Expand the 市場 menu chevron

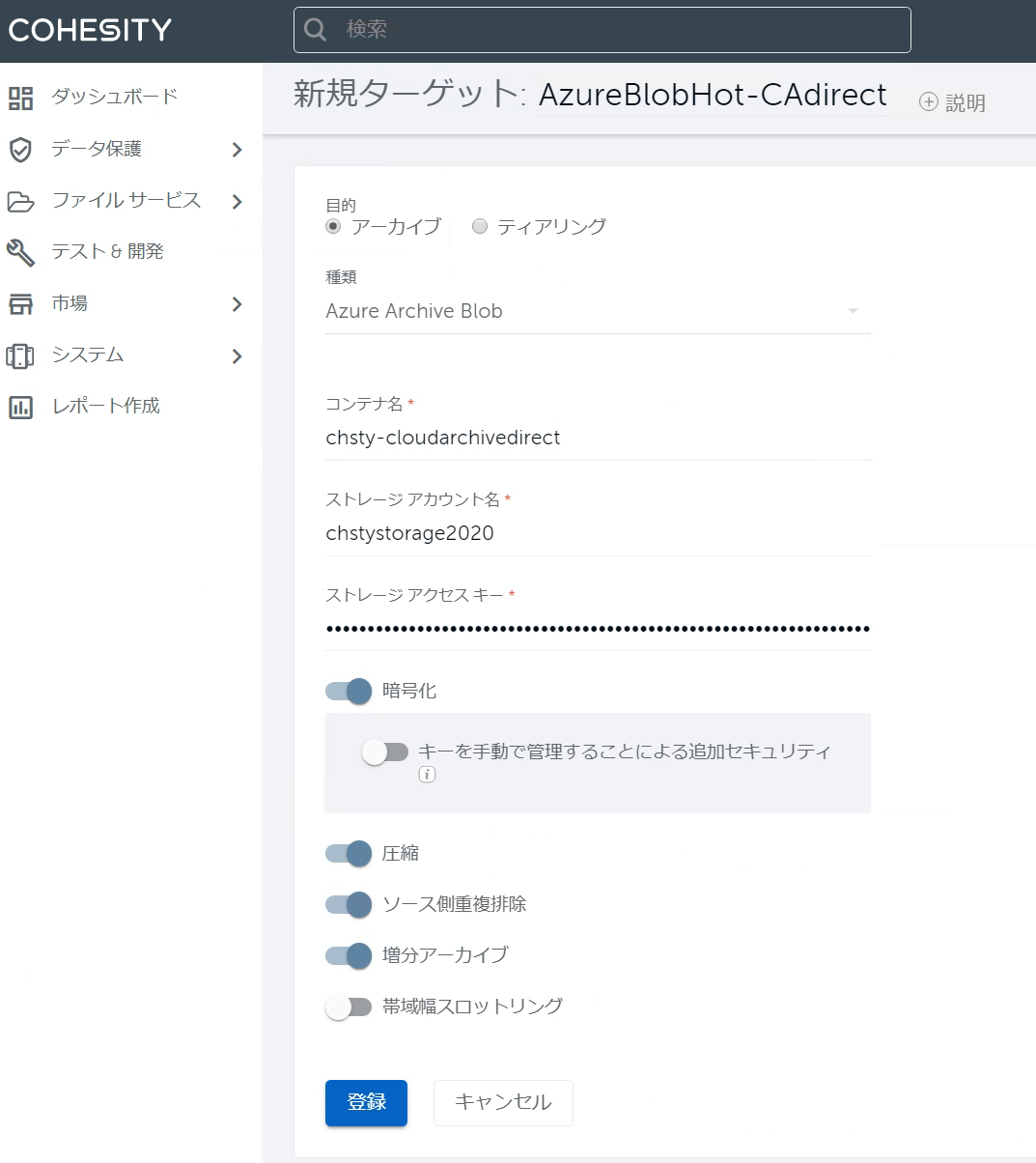[238, 304]
